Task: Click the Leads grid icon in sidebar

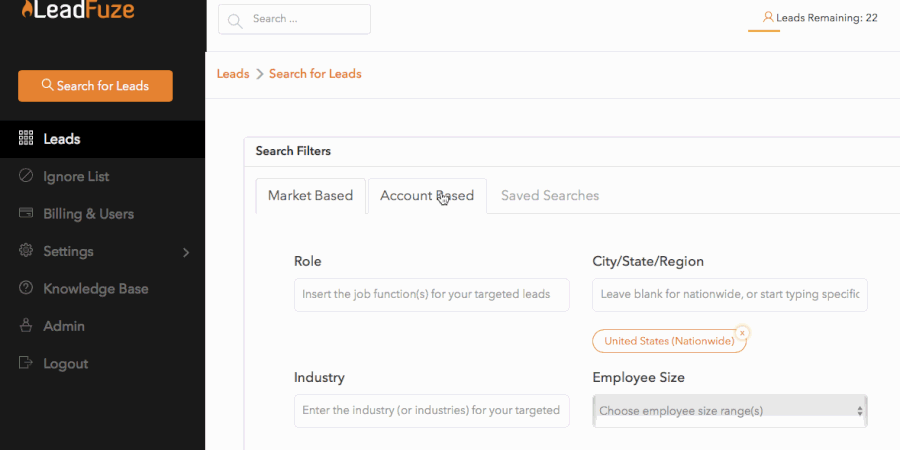Action: pyautogui.click(x=26, y=138)
